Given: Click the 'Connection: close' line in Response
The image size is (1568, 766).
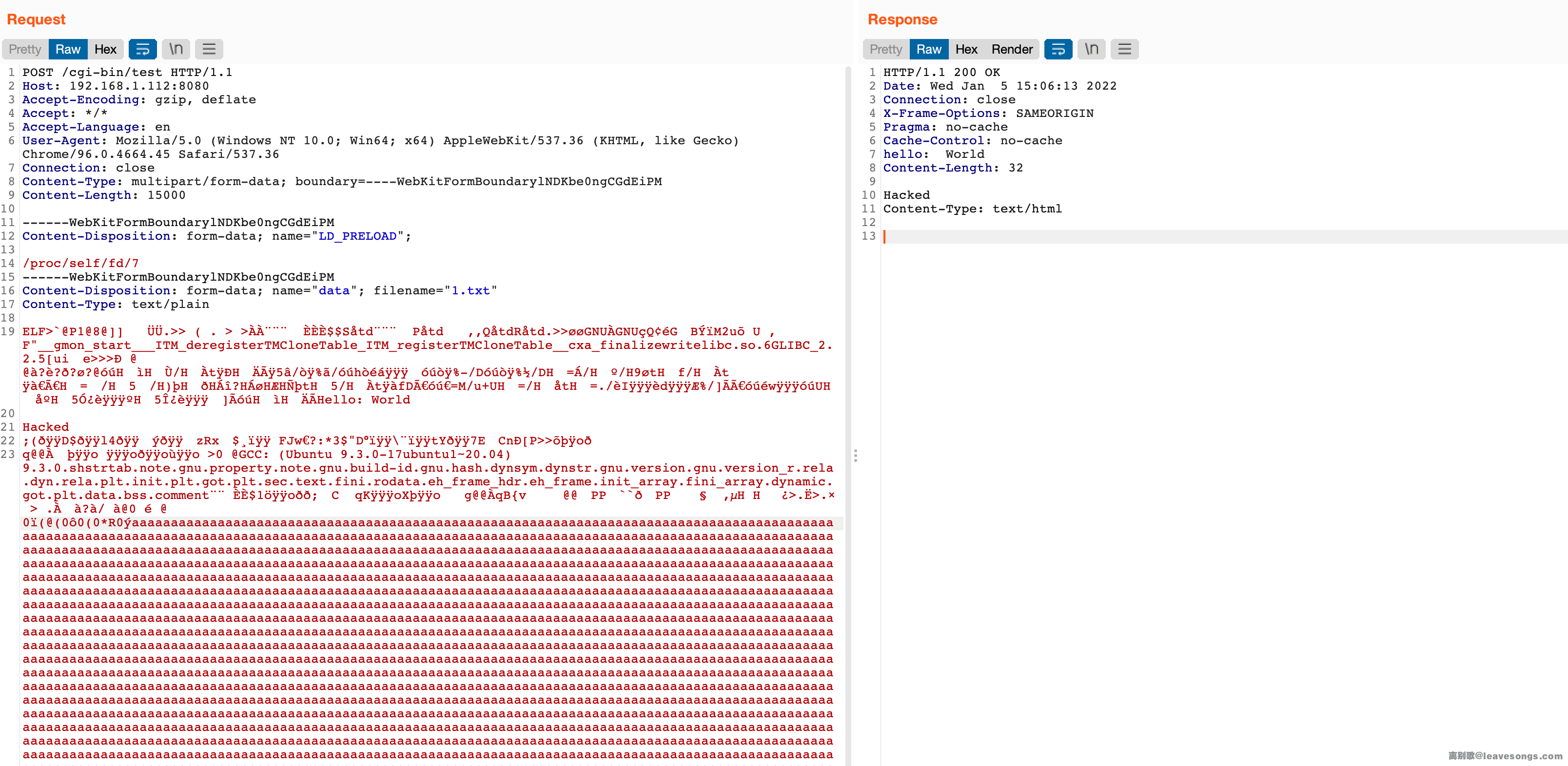Looking at the screenshot, I should coord(950,100).
